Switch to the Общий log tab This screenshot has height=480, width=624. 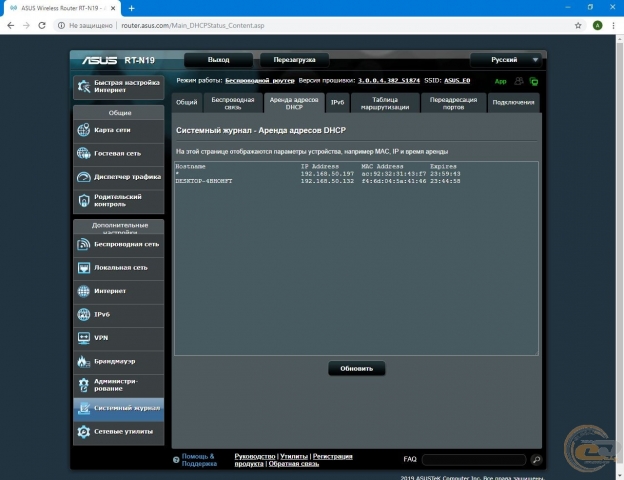pos(187,102)
